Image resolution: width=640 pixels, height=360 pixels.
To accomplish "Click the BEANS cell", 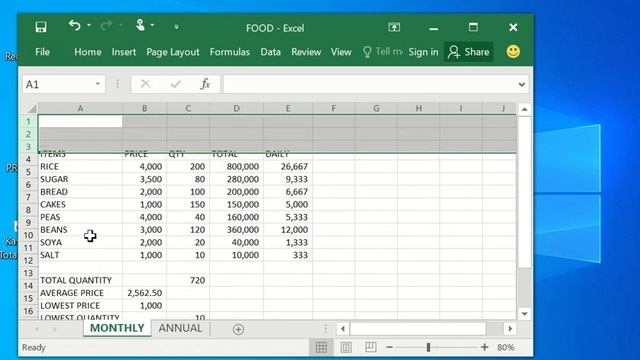I will tap(80, 230).
